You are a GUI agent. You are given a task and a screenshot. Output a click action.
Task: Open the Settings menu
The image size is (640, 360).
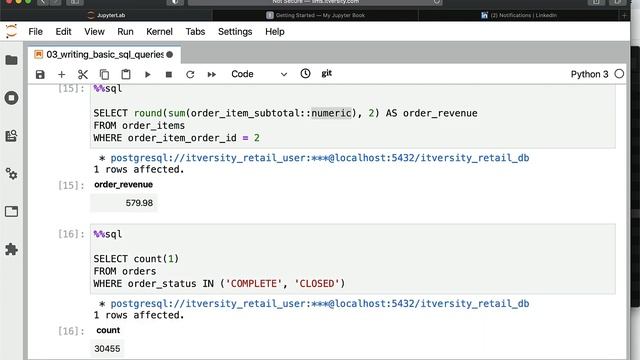[235, 31]
